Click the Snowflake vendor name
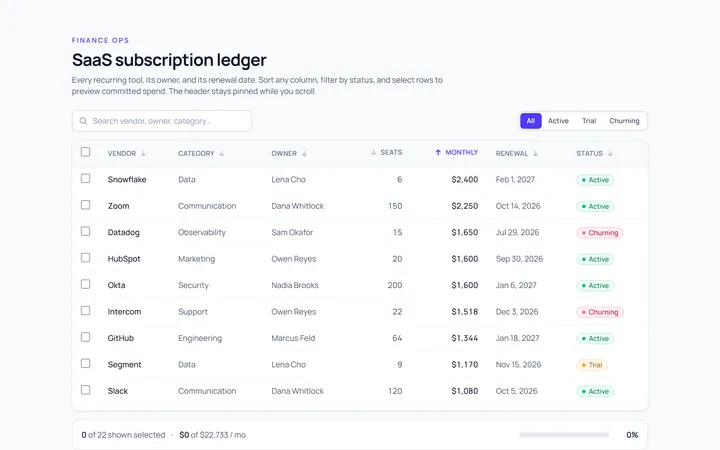The image size is (720, 450). (x=127, y=180)
